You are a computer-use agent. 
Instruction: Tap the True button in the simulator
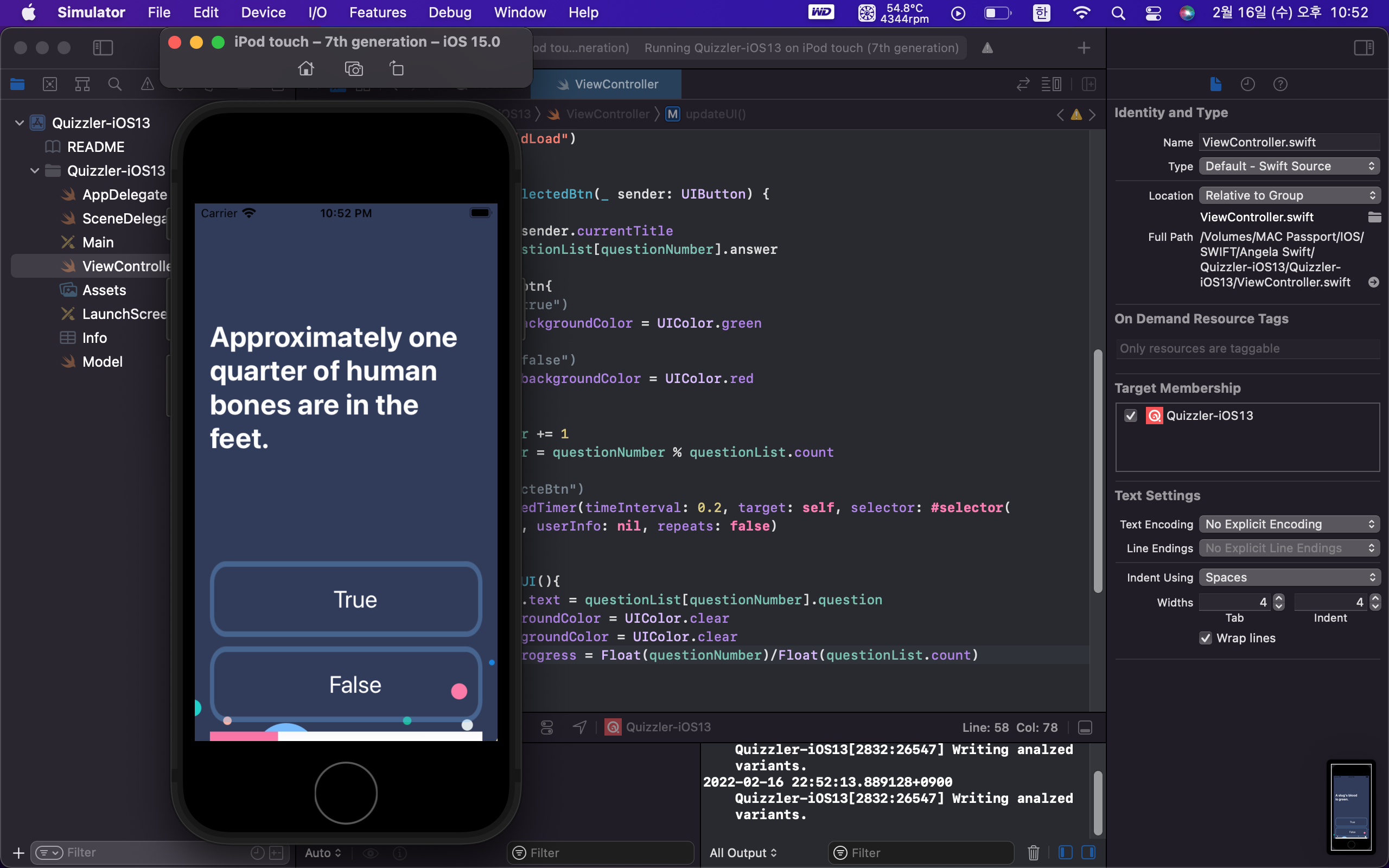pos(346,599)
